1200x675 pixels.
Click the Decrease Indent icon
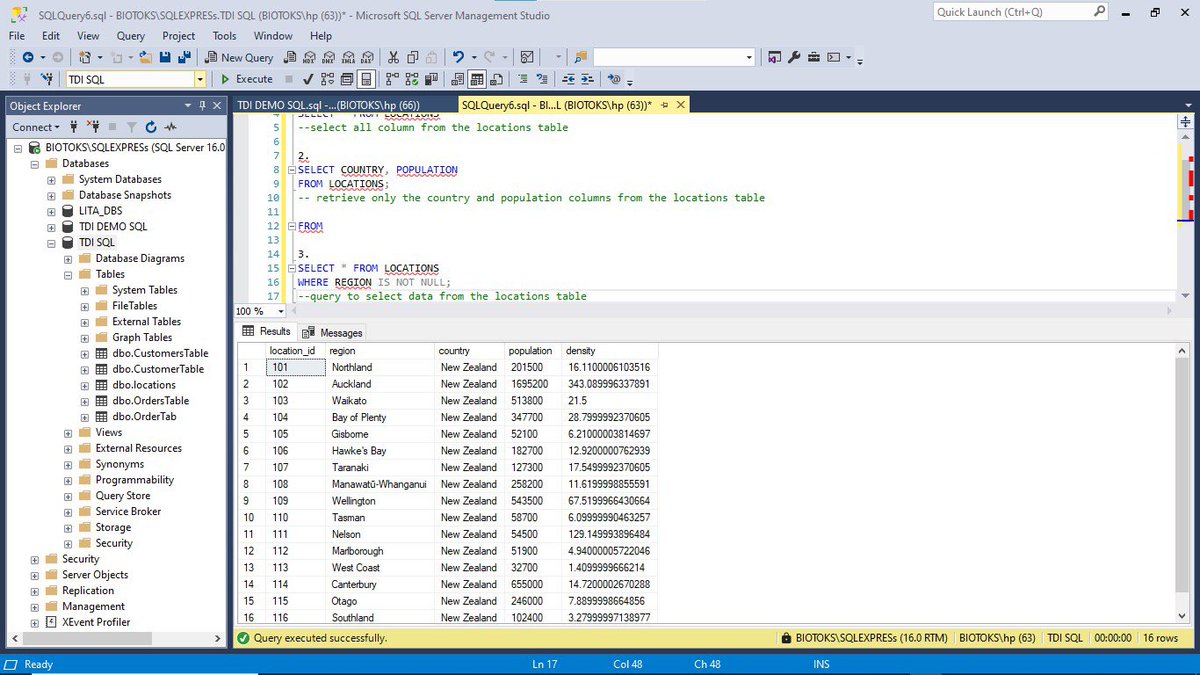(568, 79)
